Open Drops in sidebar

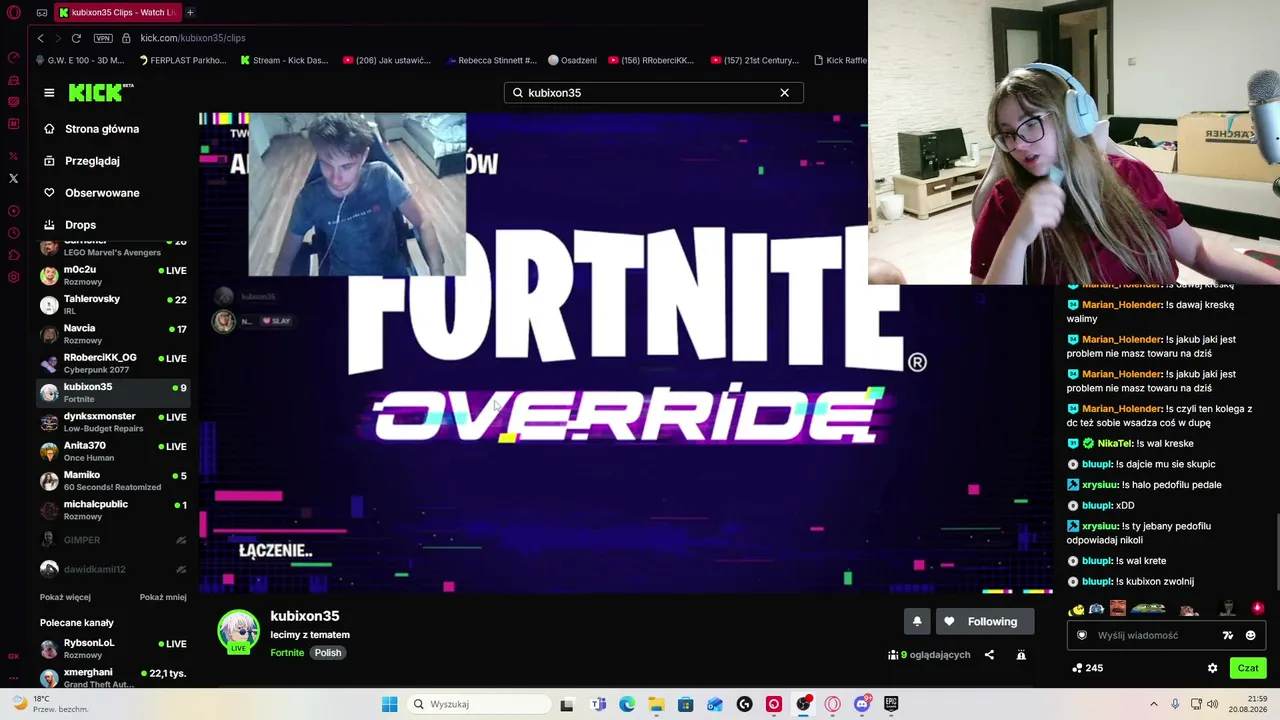(80, 225)
